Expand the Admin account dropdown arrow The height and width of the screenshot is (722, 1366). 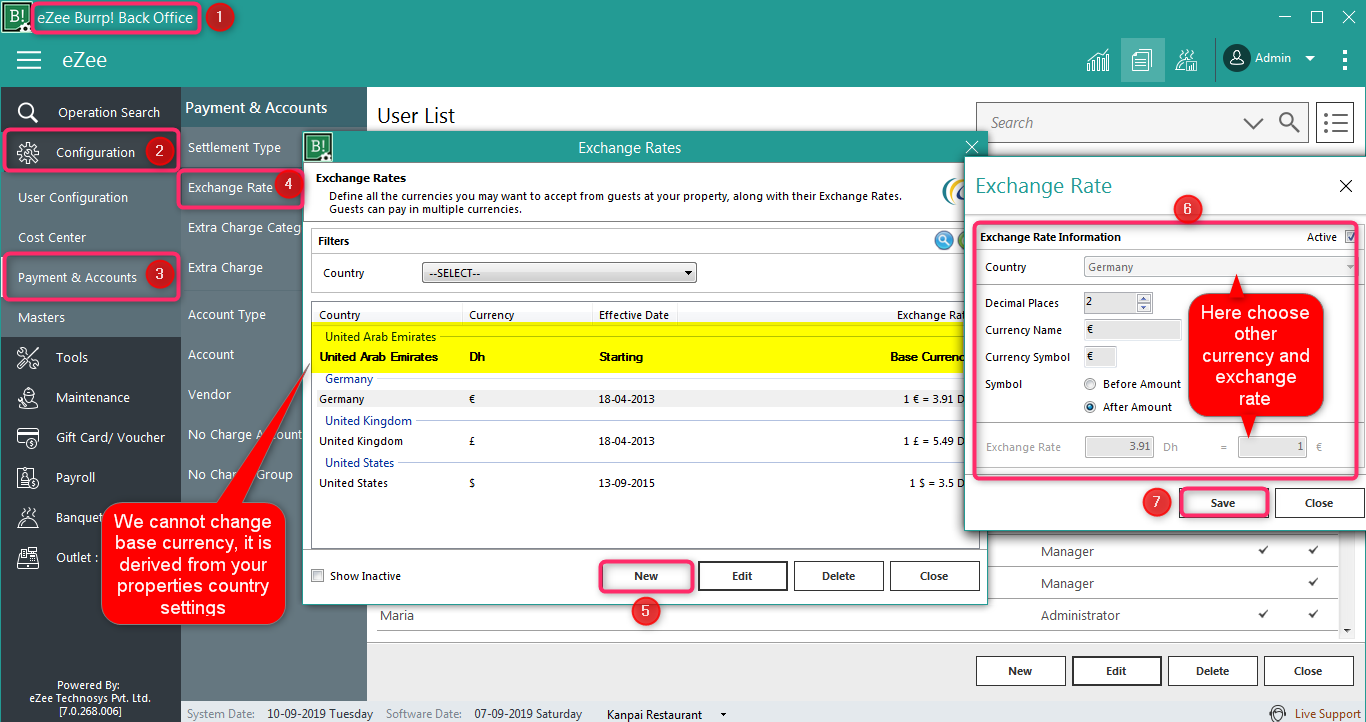pyautogui.click(x=1310, y=58)
